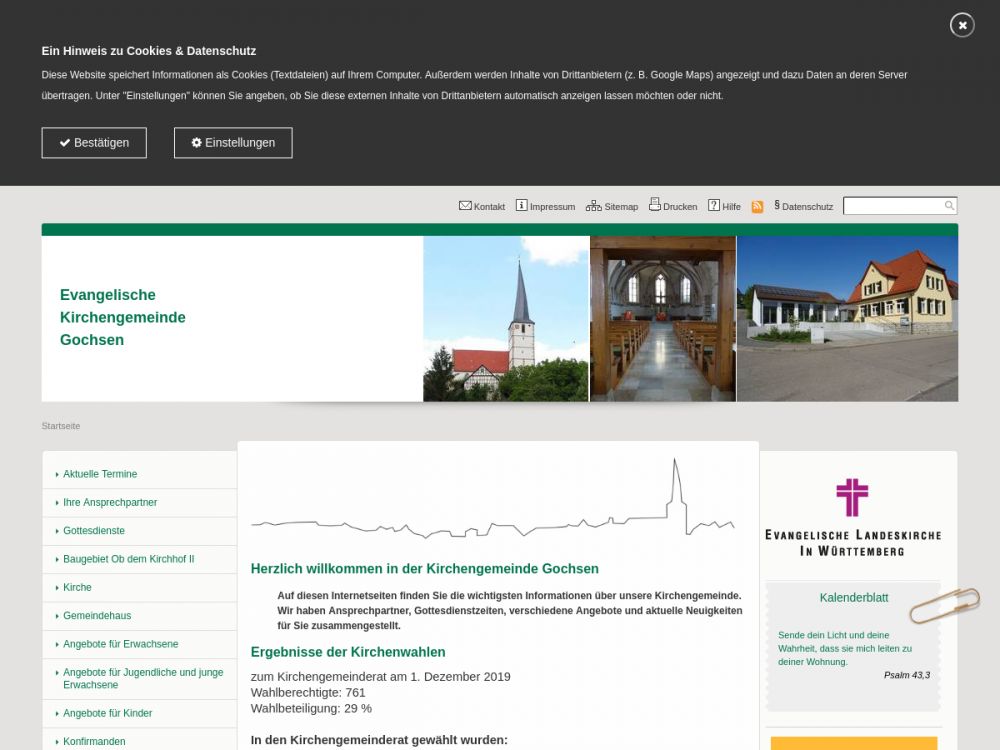Click into the search text field

point(893,206)
